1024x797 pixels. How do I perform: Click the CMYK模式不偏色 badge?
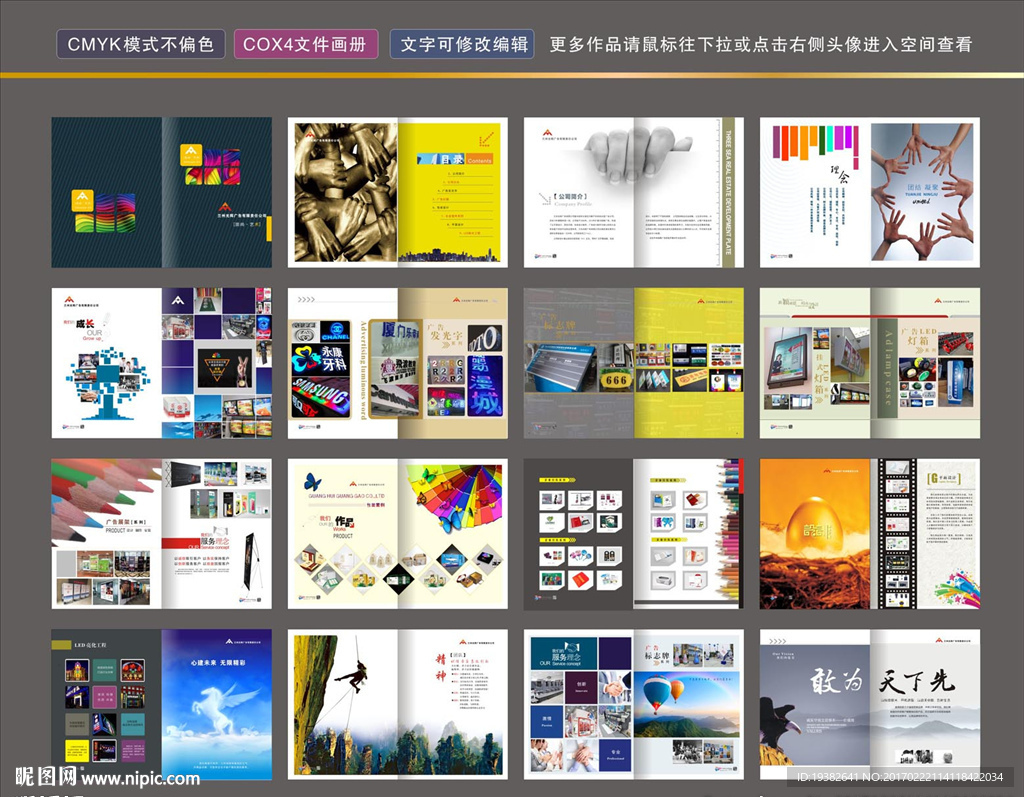click(140, 44)
